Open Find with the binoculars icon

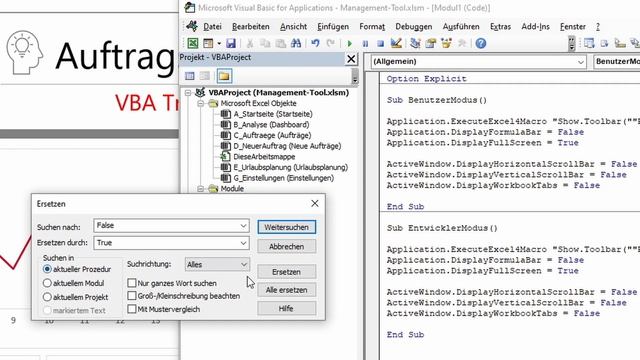(x=296, y=43)
